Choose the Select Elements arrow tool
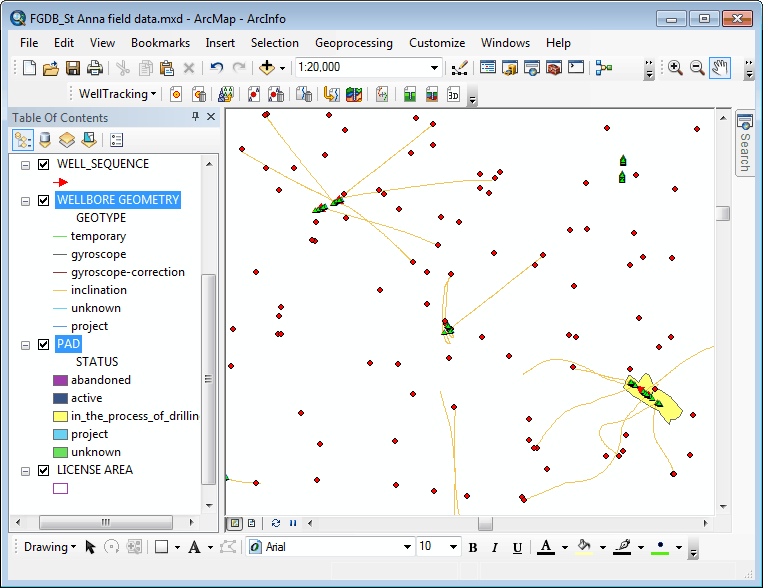 [x=90, y=547]
